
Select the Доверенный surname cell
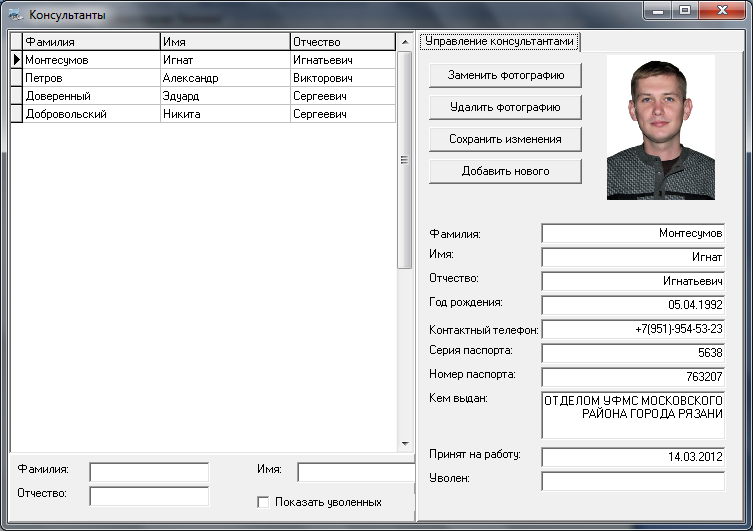[91, 96]
